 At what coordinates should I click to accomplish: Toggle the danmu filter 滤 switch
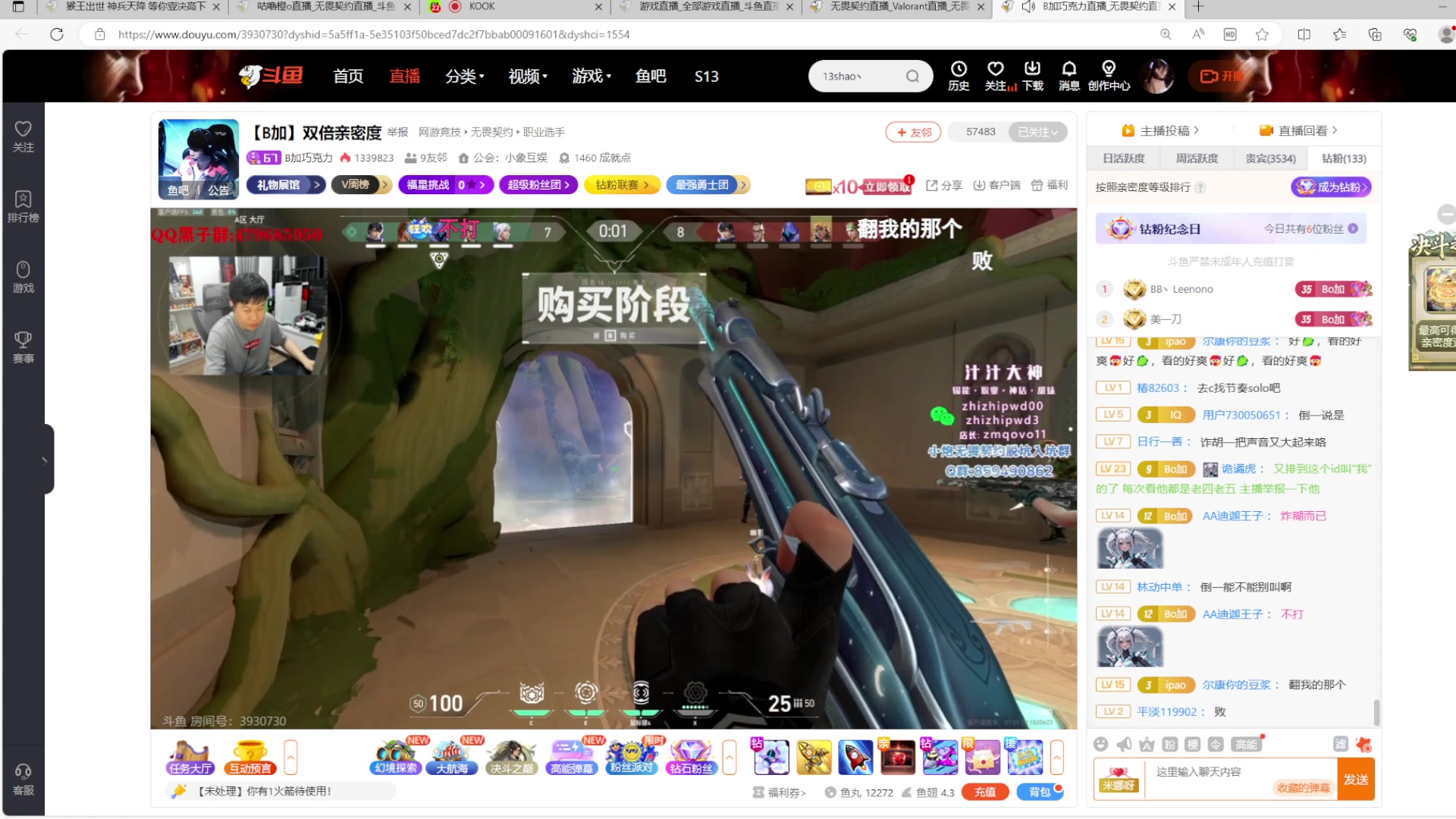click(x=1339, y=745)
